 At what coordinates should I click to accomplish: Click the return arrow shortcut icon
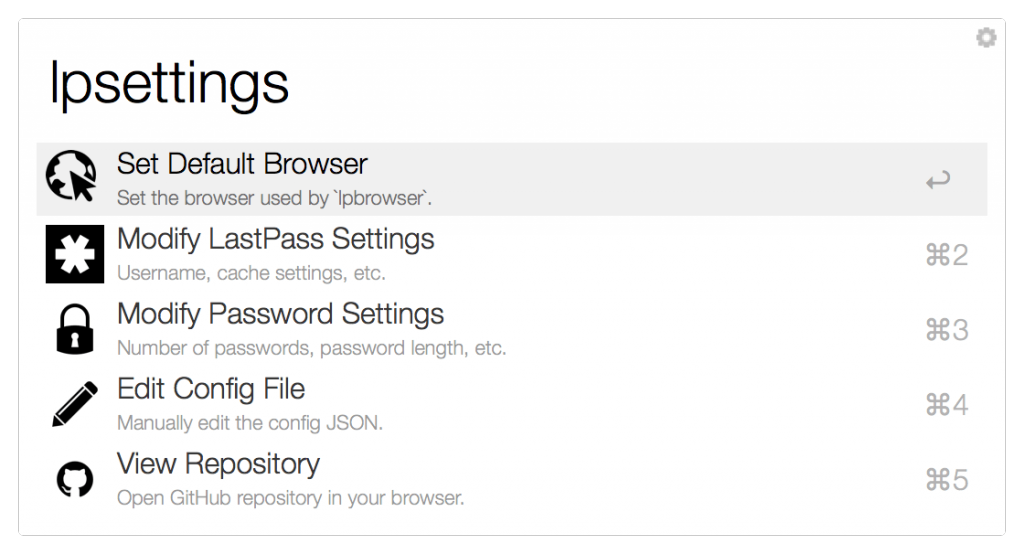coord(937,181)
